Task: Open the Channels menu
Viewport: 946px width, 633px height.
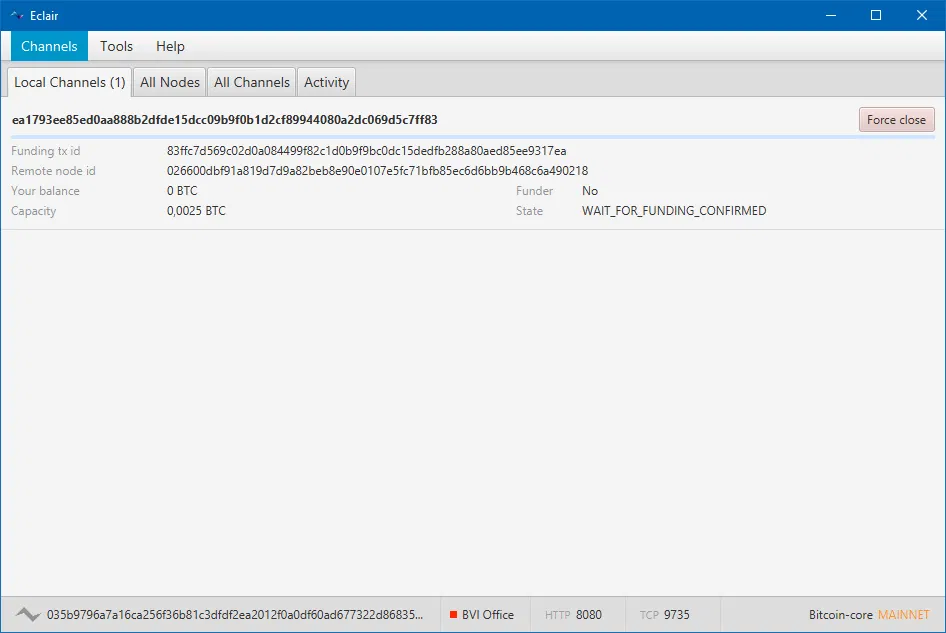Action: [49, 46]
